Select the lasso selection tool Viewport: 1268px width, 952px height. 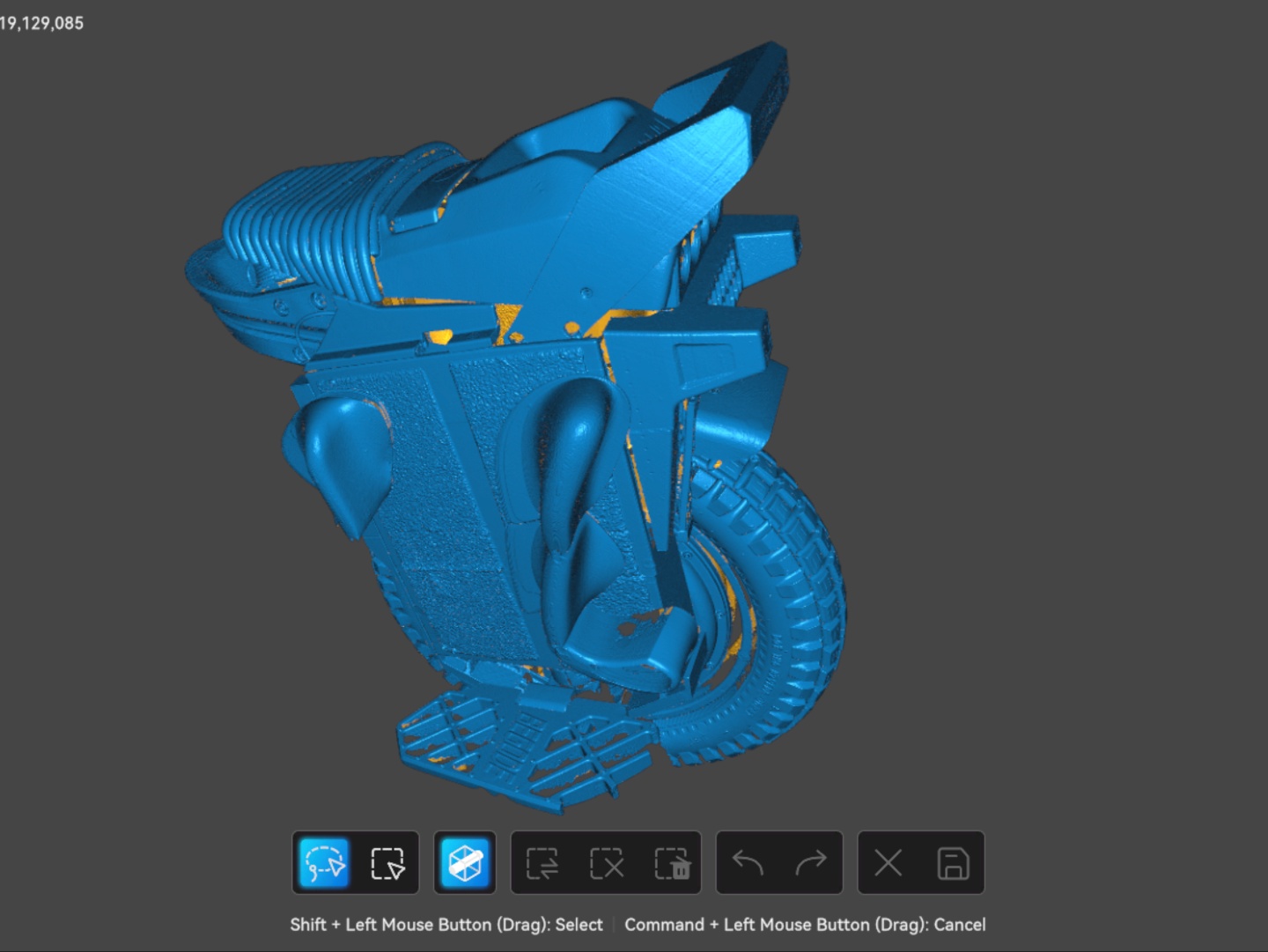point(325,863)
